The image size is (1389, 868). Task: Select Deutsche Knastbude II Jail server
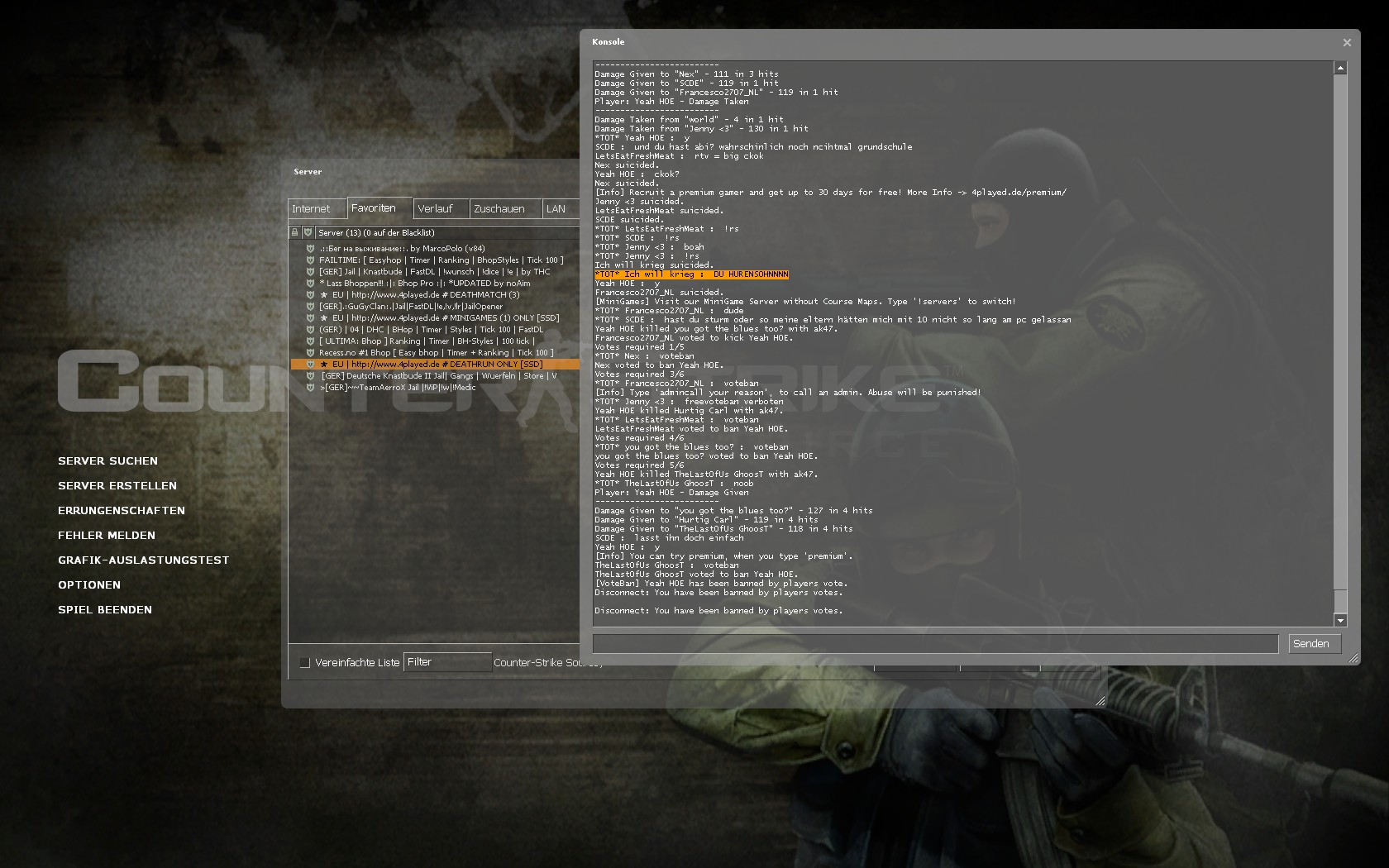[x=435, y=375]
